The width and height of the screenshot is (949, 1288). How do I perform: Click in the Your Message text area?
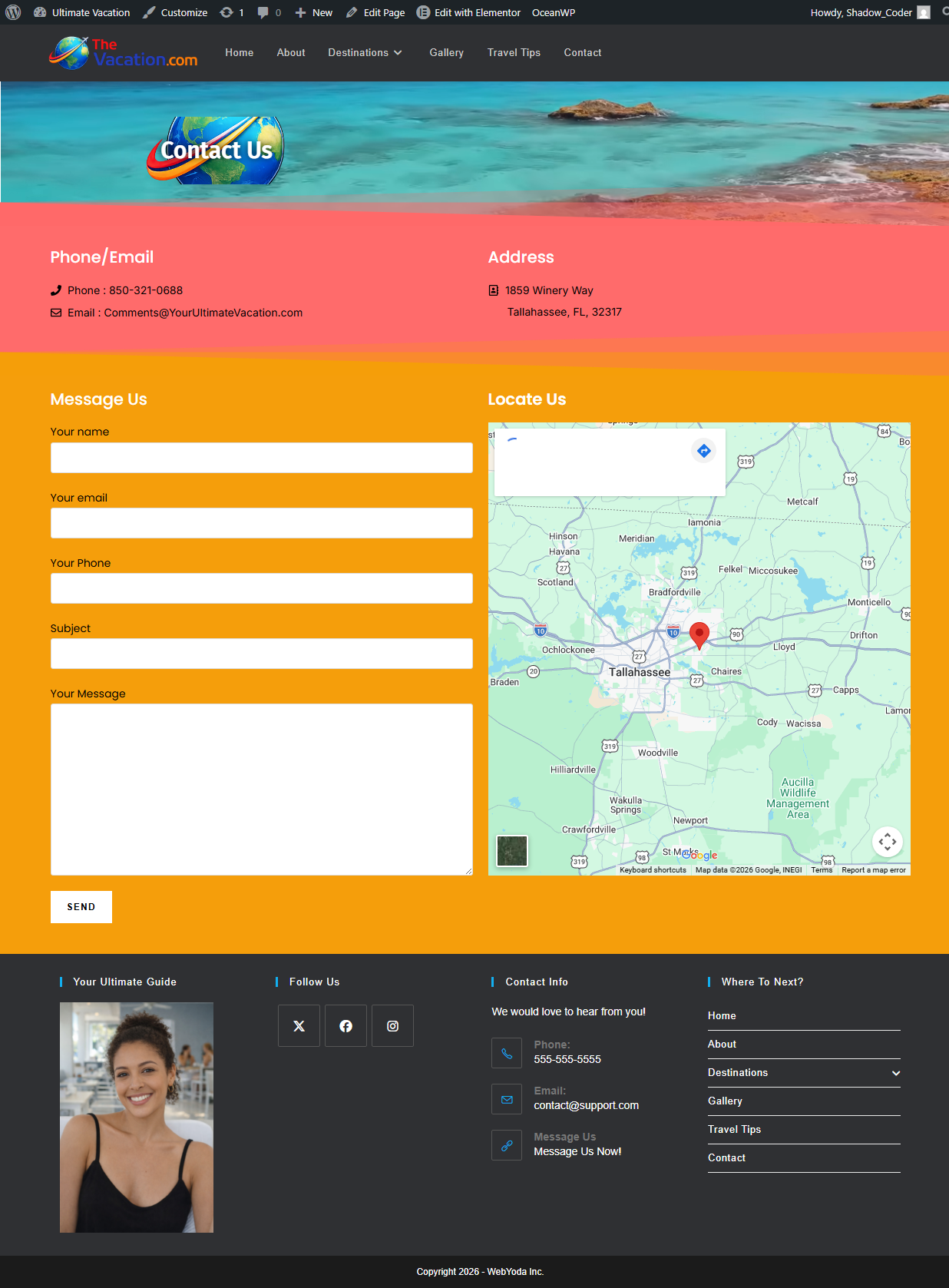pyautogui.click(x=261, y=789)
